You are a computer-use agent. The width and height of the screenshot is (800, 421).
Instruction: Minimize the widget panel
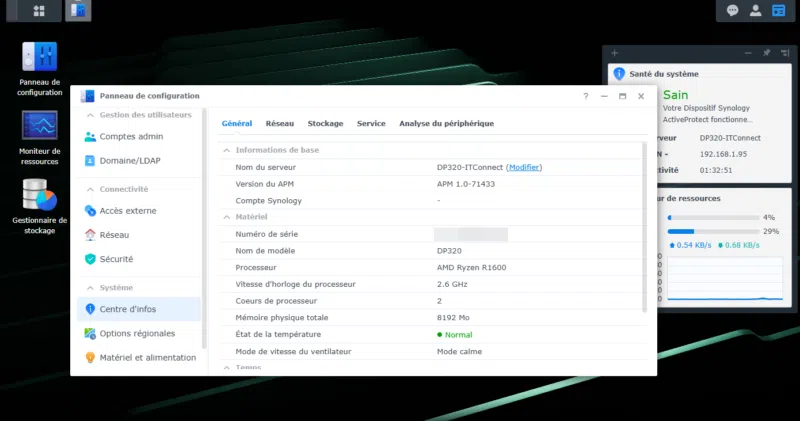click(748, 53)
